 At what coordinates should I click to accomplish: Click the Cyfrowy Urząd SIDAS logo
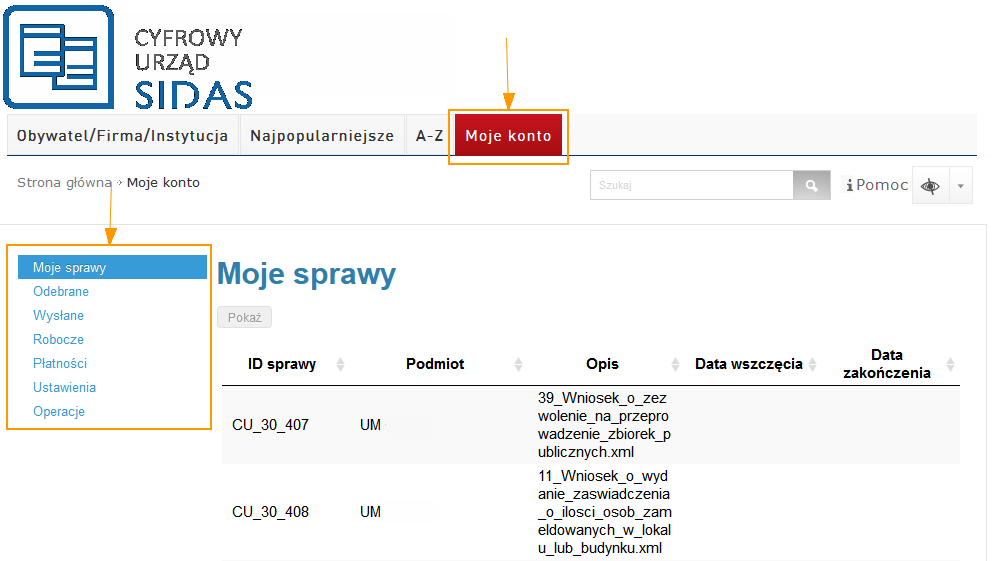128,57
